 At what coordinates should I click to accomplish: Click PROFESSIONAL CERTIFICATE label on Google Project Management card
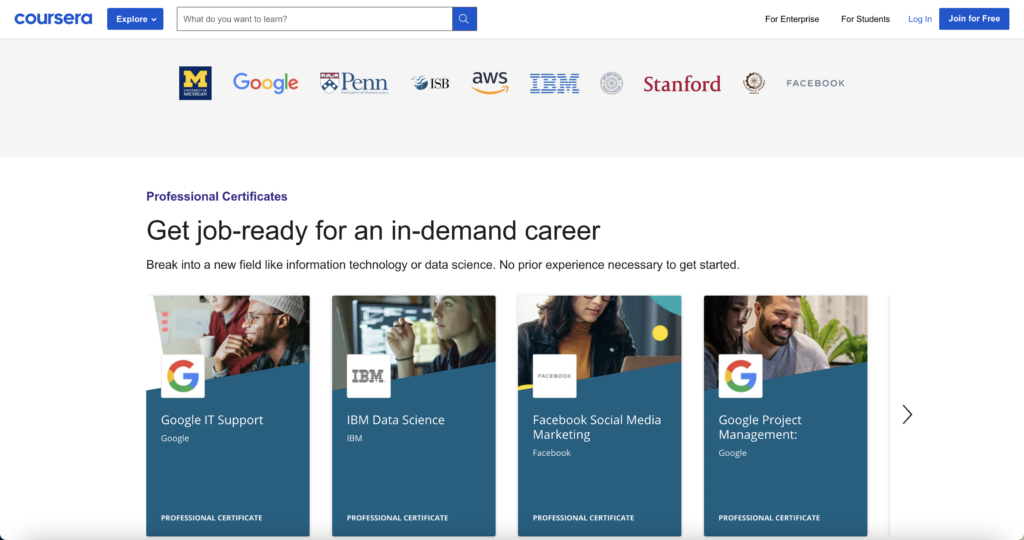coord(769,518)
